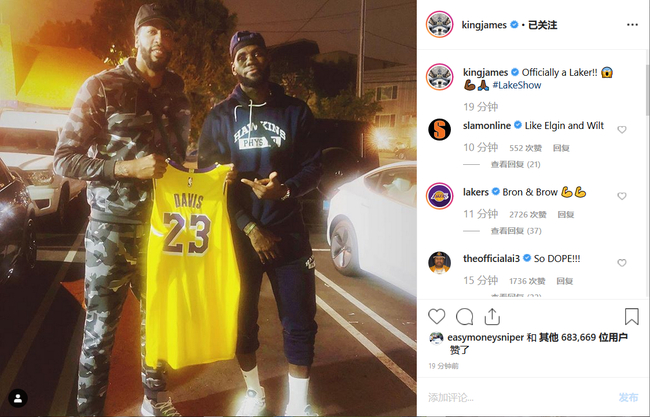Like the lakers comment heart
This screenshot has height=417, width=650.
(621, 196)
